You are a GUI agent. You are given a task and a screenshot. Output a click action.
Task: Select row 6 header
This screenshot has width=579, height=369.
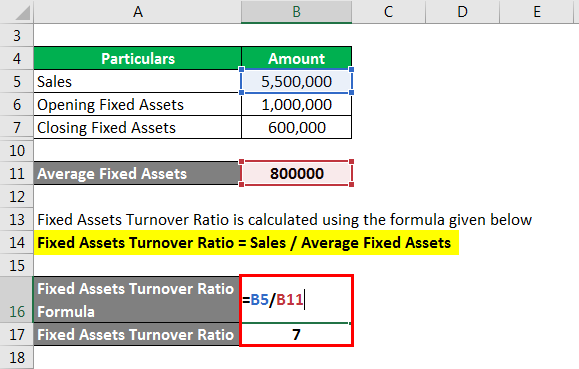[x=17, y=105]
